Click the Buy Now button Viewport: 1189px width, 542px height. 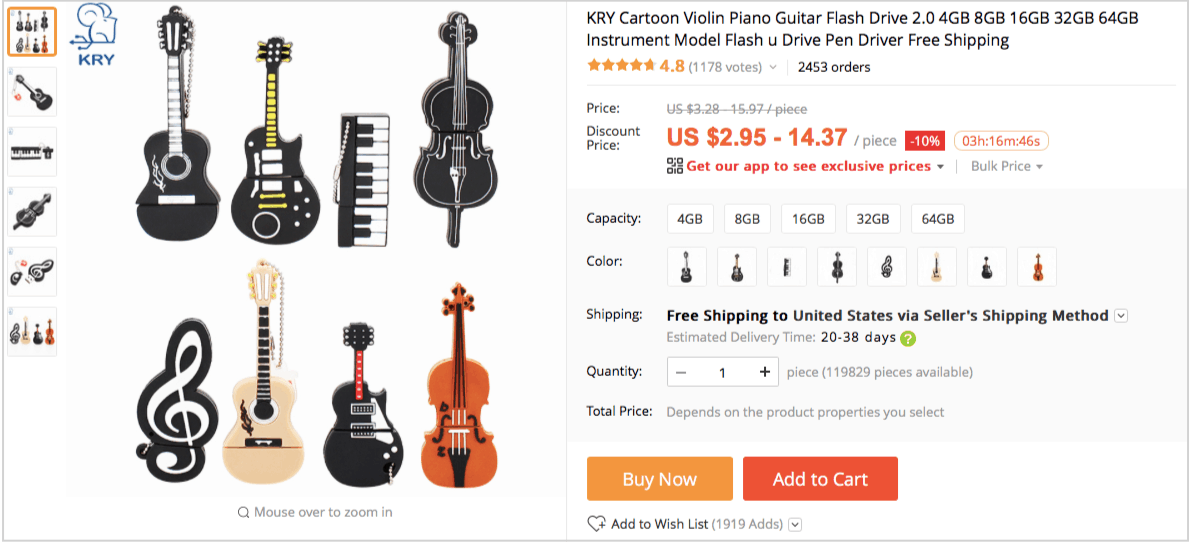pyautogui.click(x=659, y=479)
